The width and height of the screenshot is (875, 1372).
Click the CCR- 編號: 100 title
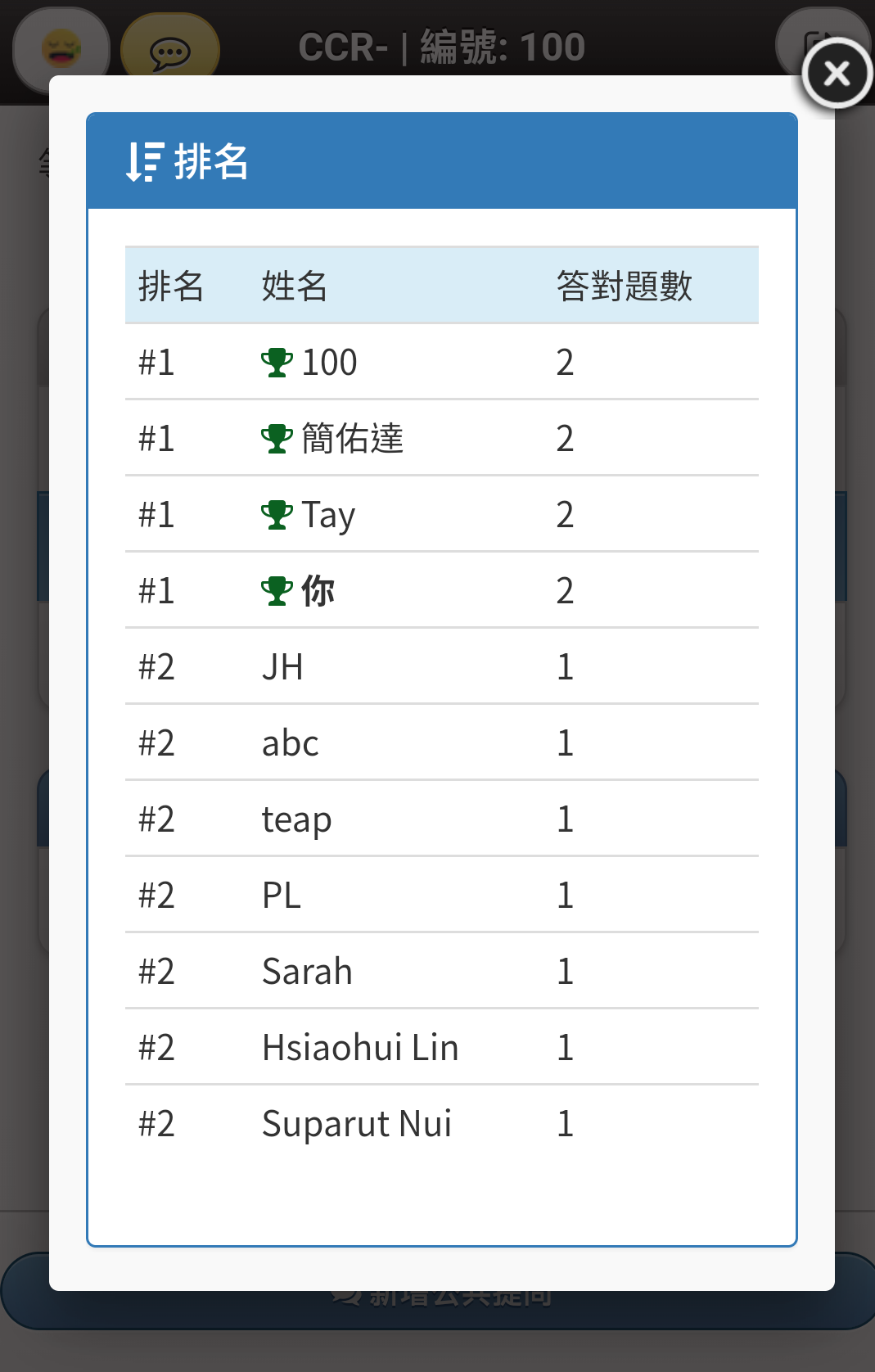coord(442,47)
